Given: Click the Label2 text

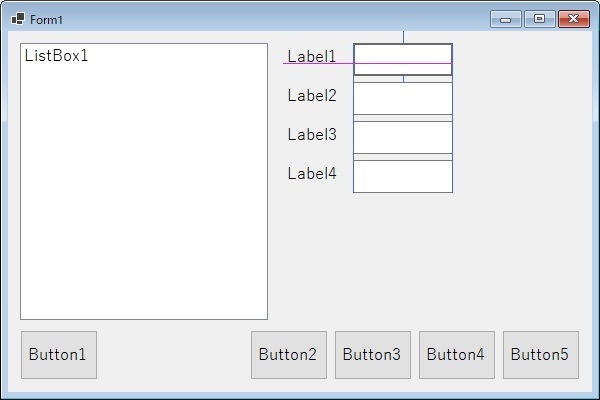Looking at the screenshot, I should pyautogui.click(x=312, y=96).
